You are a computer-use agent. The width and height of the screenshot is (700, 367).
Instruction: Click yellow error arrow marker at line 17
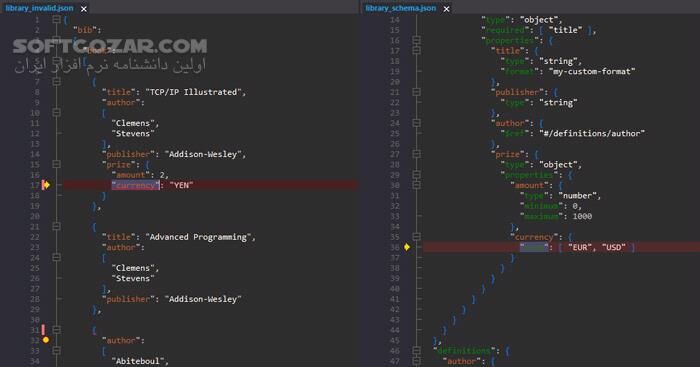47,185
